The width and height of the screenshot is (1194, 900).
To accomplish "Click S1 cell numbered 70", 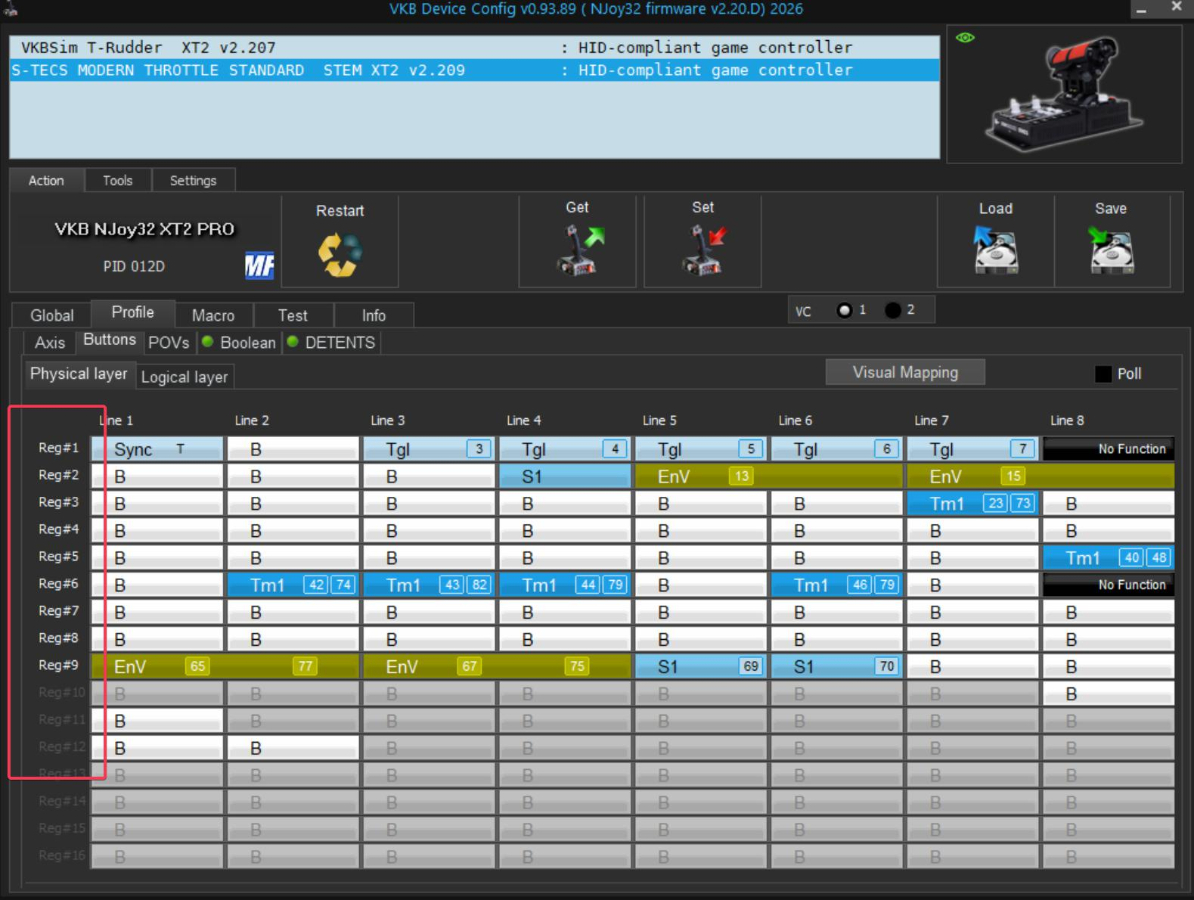I will (x=837, y=666).
